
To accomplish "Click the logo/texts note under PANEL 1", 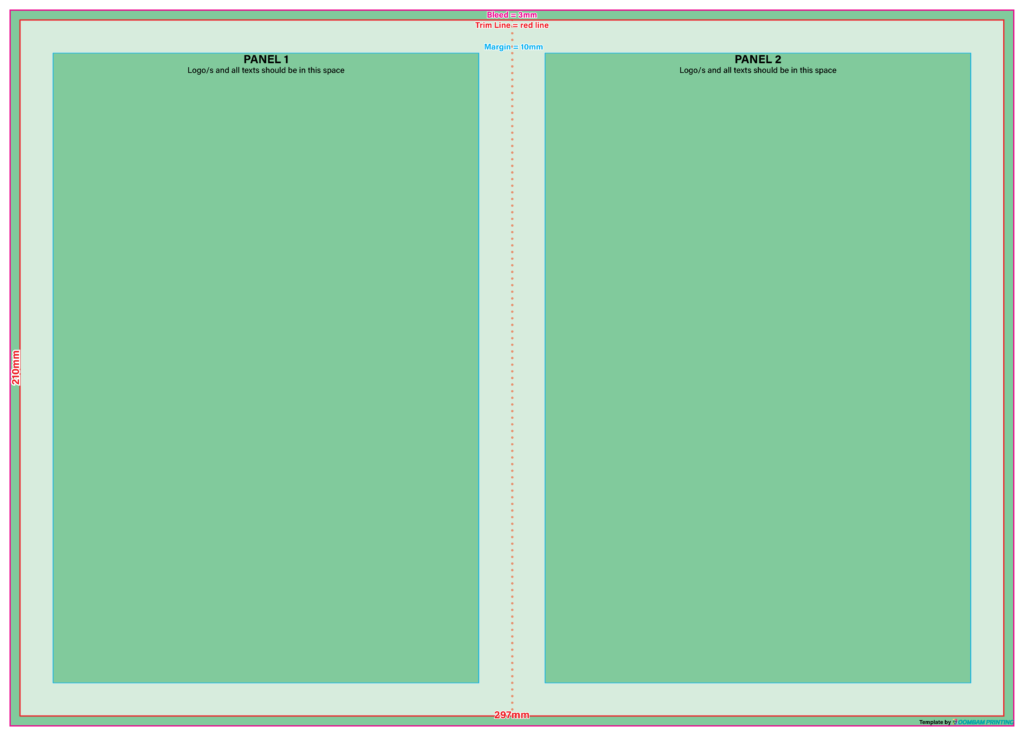I will click(x=266, y=71).
